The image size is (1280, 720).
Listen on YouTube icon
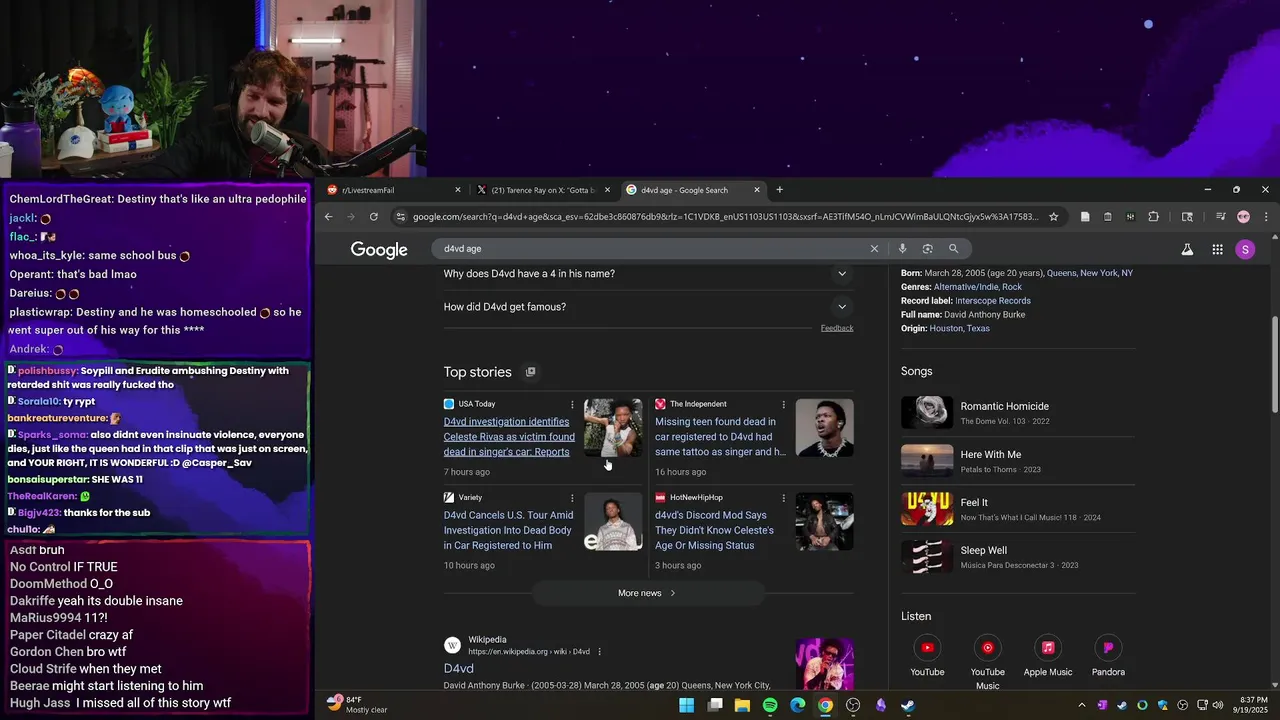[927, 648]
